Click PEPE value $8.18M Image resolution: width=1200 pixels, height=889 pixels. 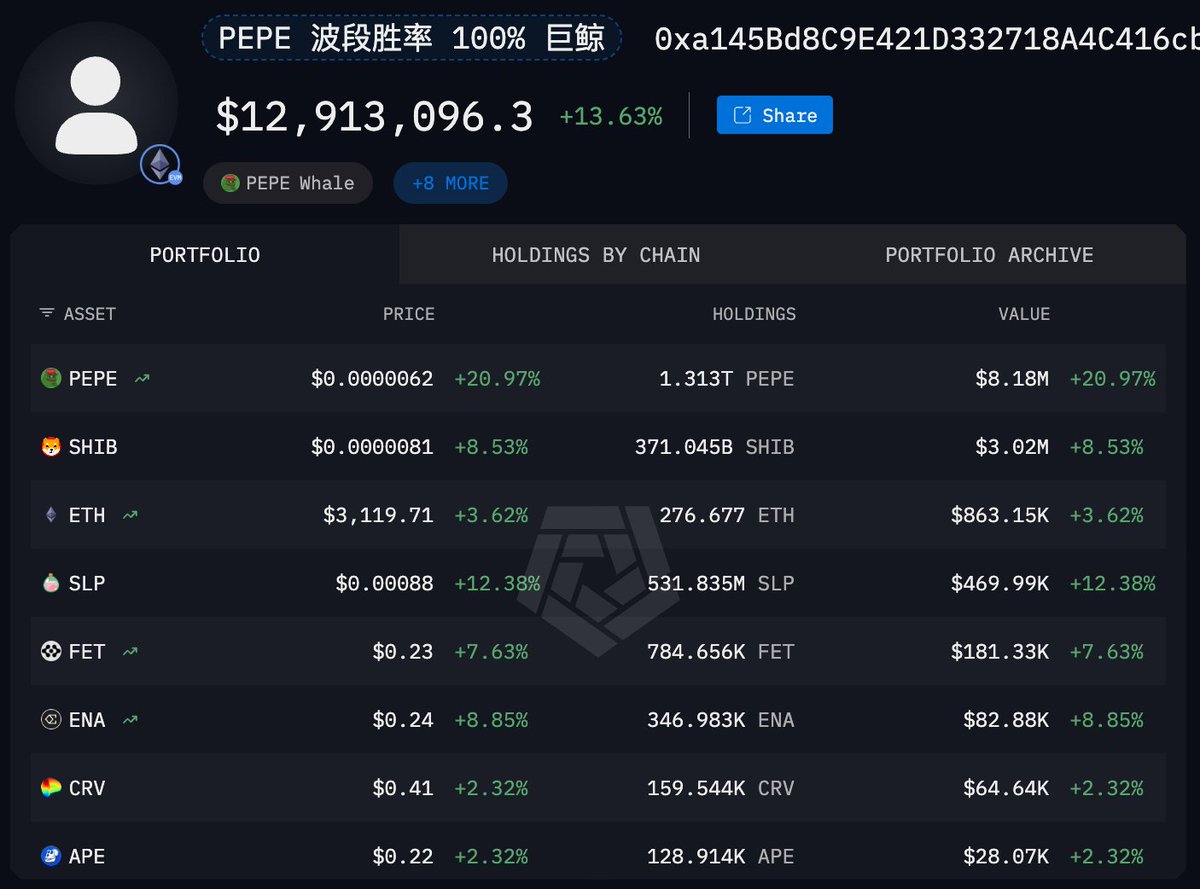(x=1012, y=379)
